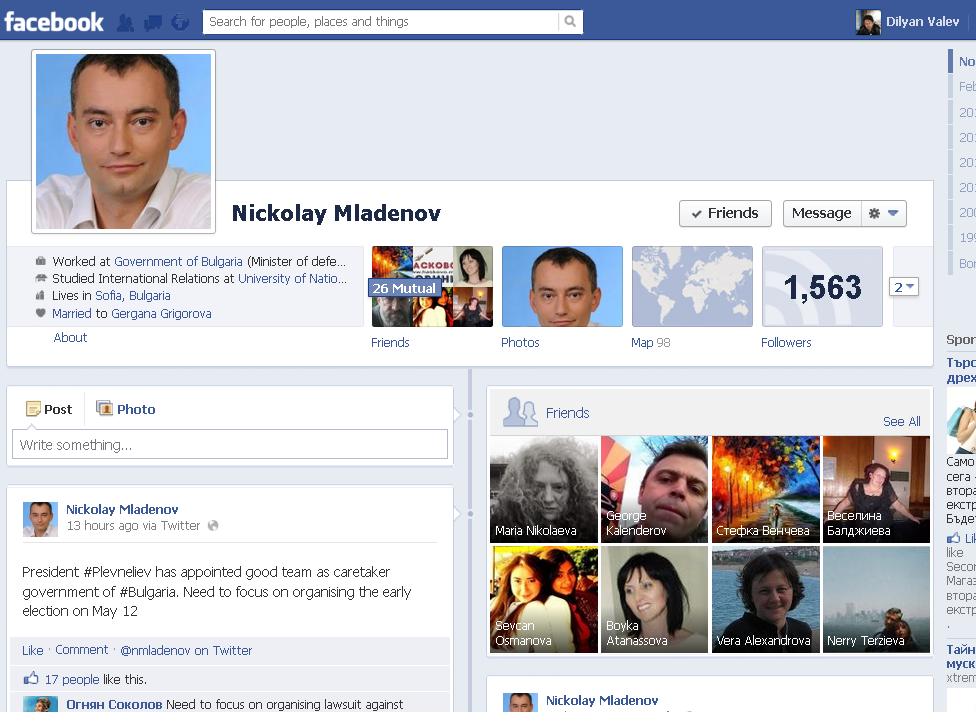Open See All friends link
The width and height of the screenshot is (976, 721).
tap(901, 422)
